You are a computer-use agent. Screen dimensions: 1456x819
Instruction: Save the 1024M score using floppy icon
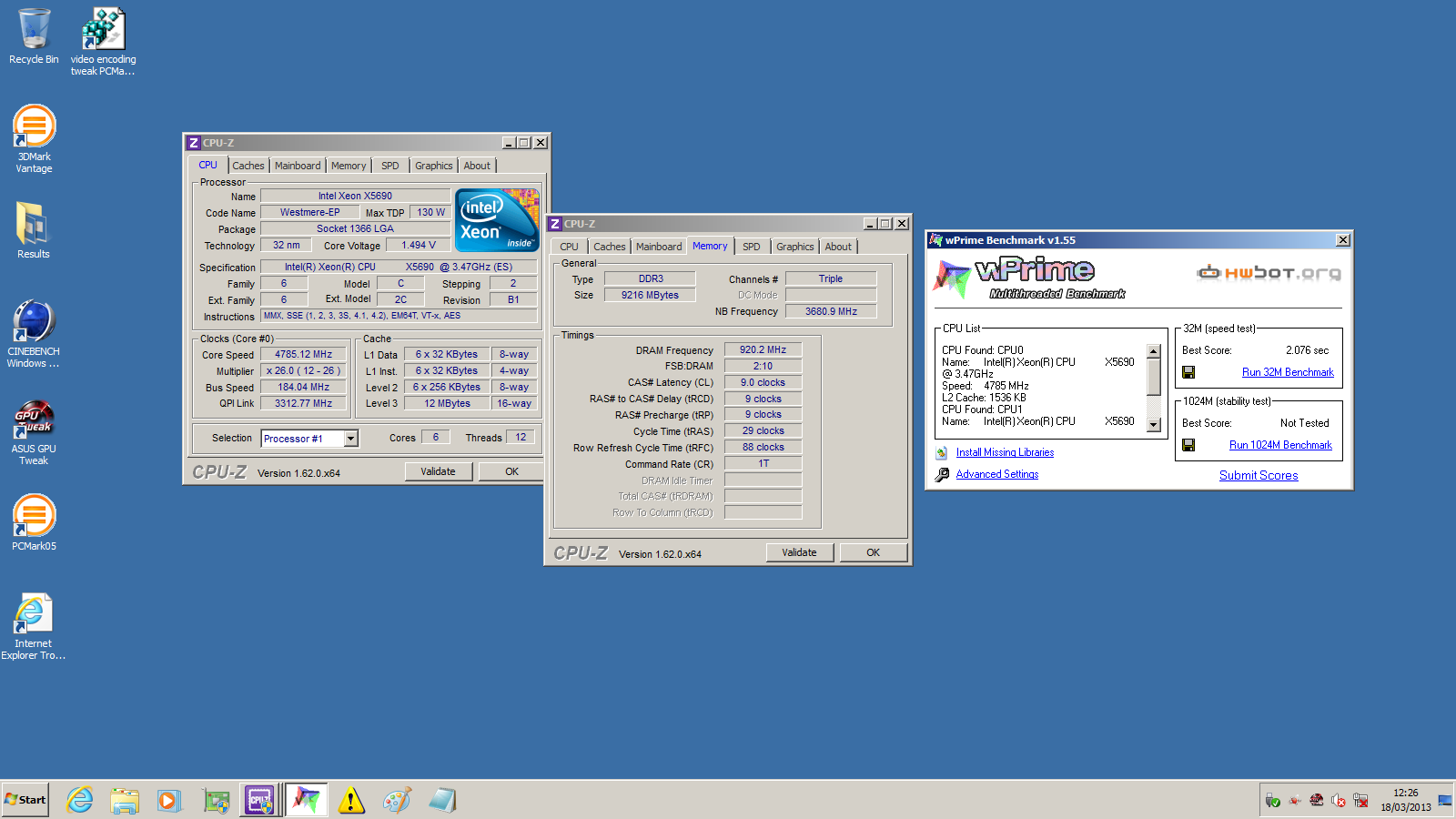[1188, 445]
